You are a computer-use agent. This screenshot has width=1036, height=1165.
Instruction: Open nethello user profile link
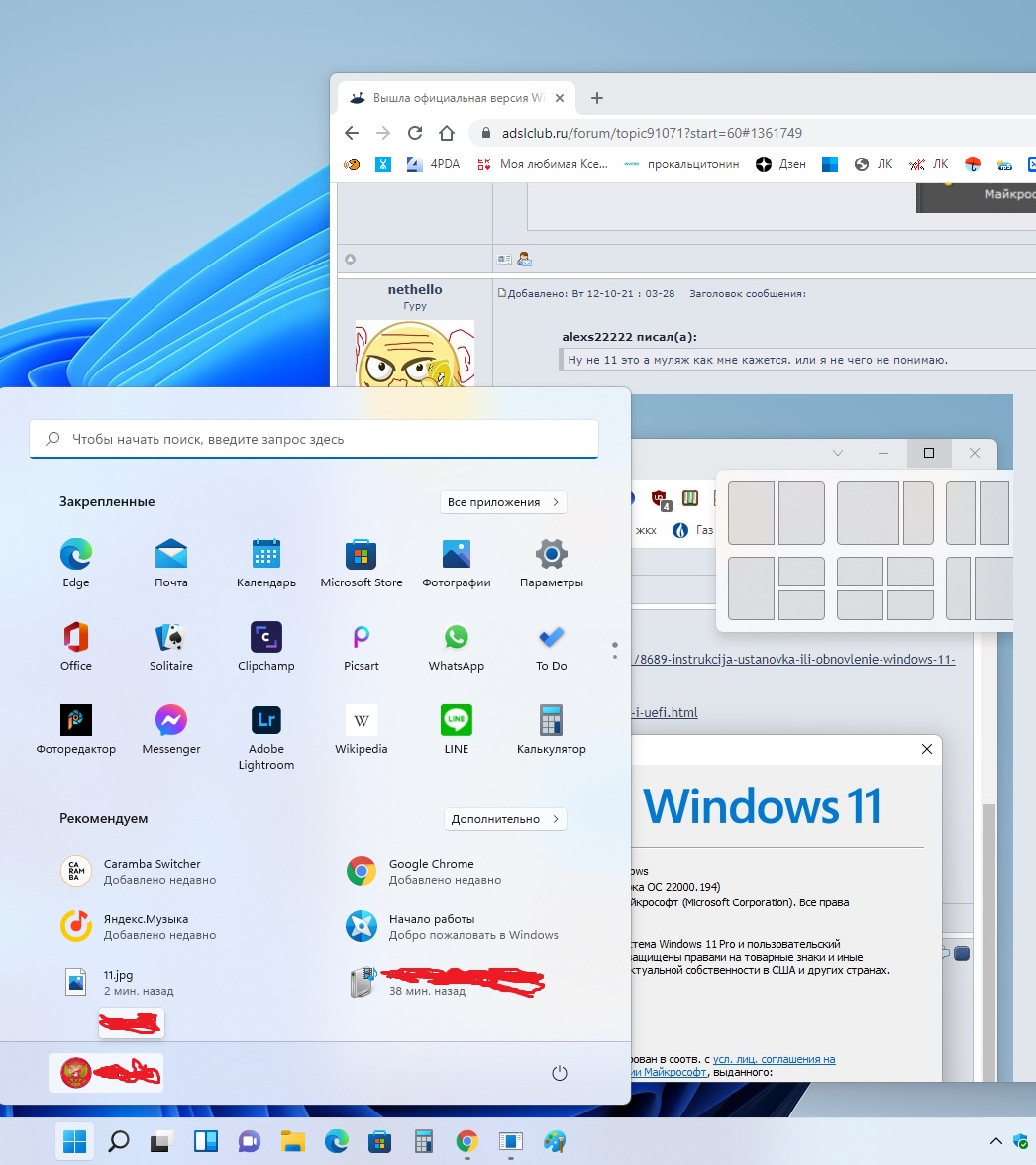click(414, 289)
